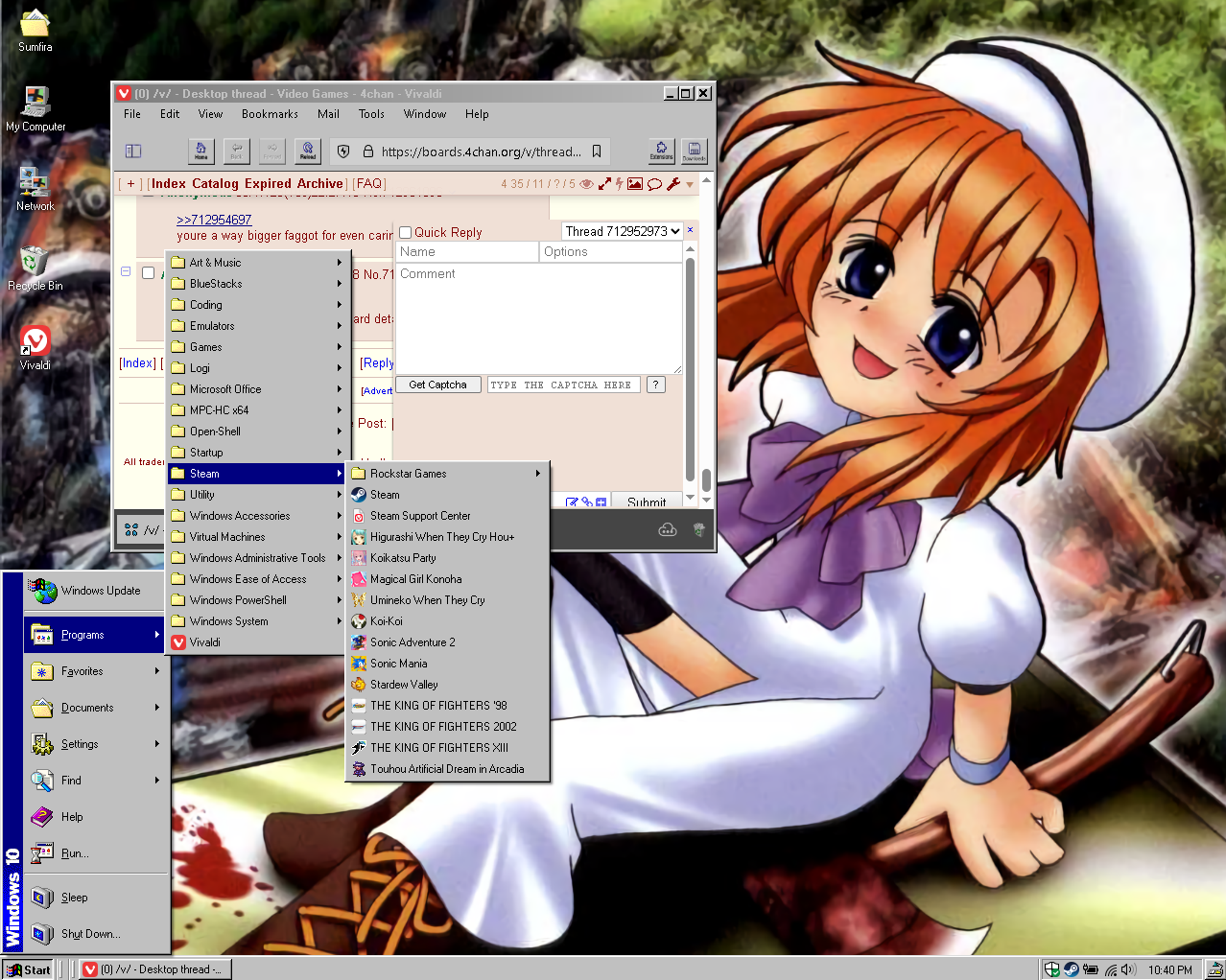
Task: Expand the Art & Music program folder
Action: tap(257, 263)
